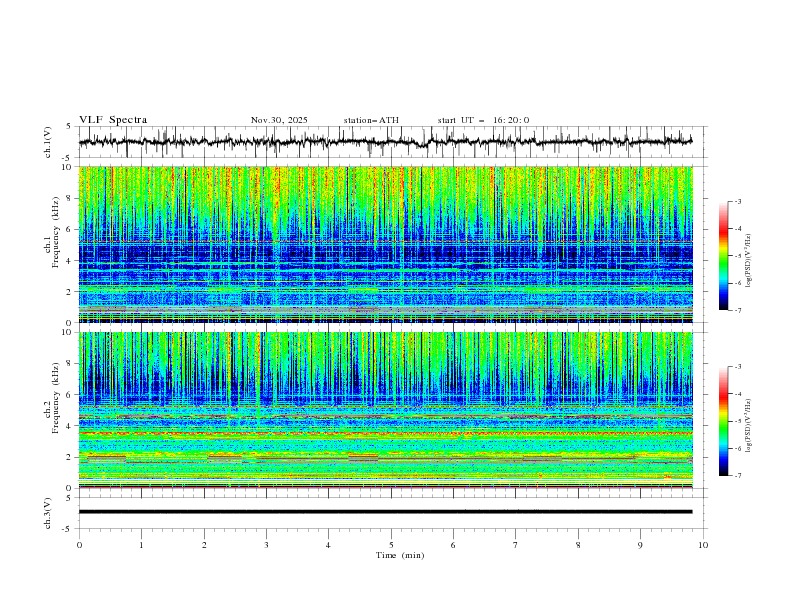Click time axis tick label "10"
792x612 pixels.
[703, 545]
